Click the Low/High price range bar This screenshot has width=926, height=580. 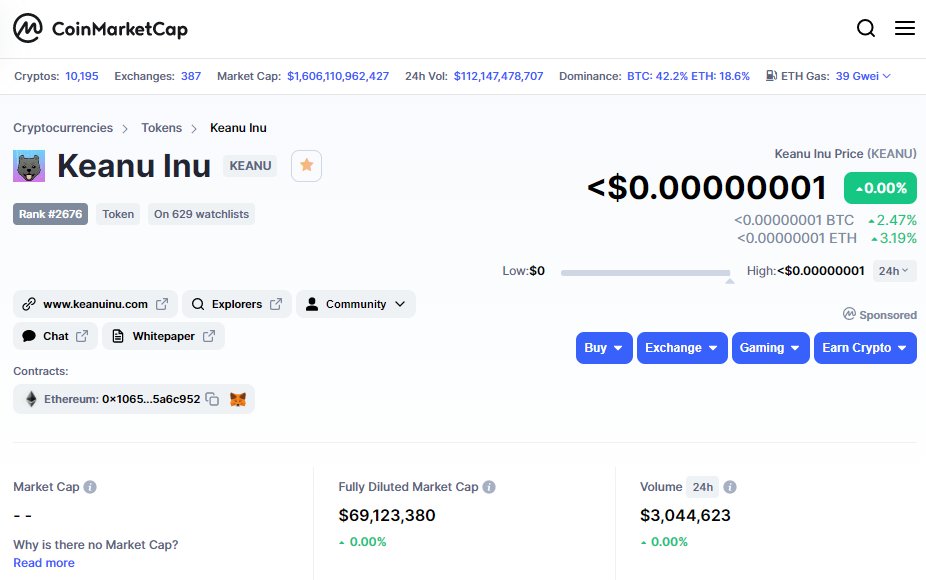pyautogui.click(x=645, y=273)
